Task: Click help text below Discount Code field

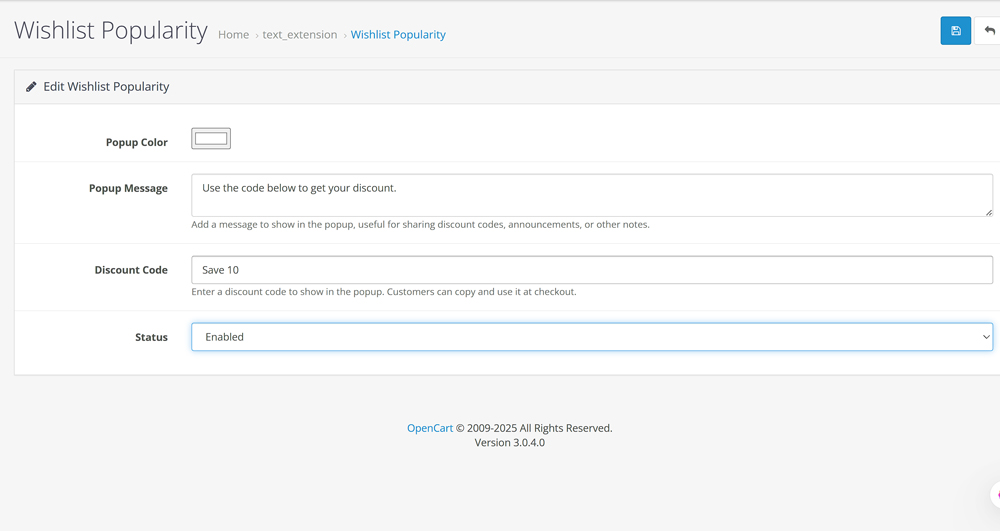Action: tap(383, 292)
